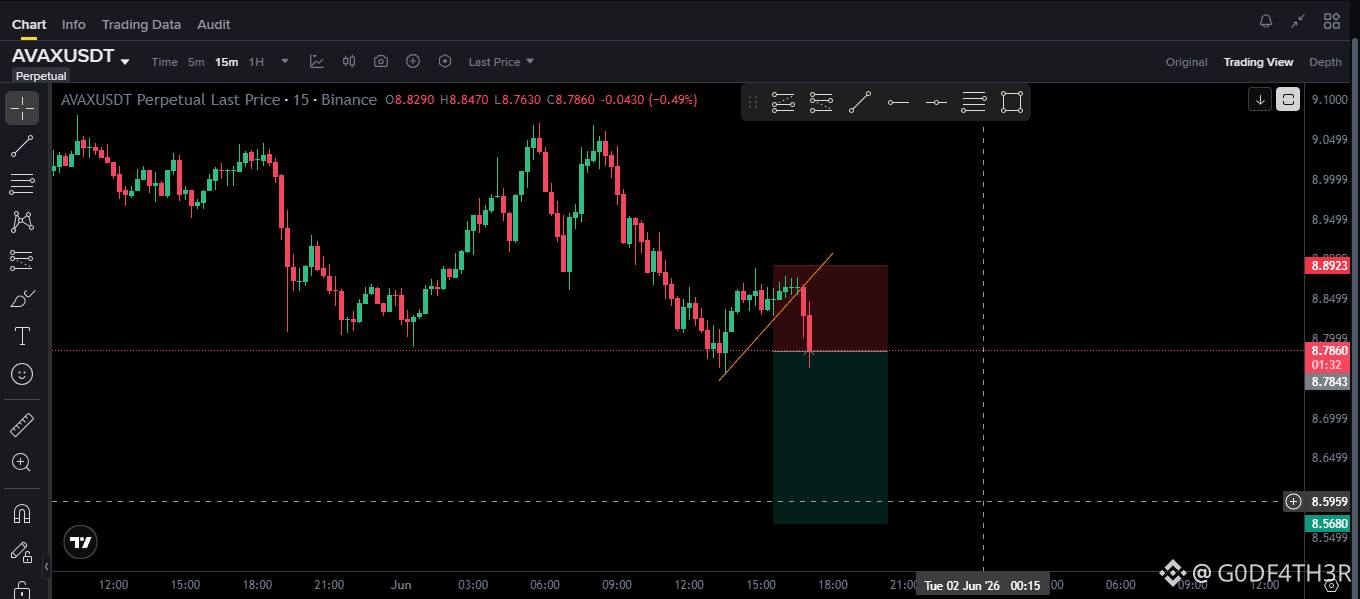Open the emoji/icons tool
The height and width of the screenshot is (599, 1360).
tap(22, 374)
